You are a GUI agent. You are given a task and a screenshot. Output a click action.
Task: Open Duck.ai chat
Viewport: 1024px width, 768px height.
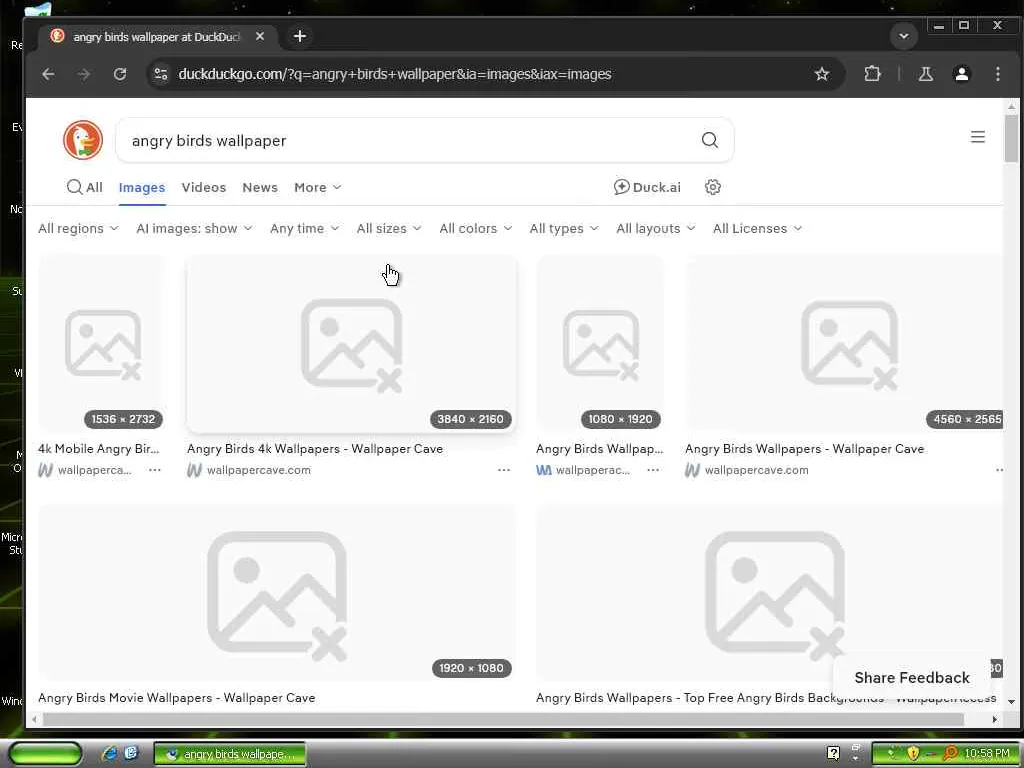pos(647,187)
